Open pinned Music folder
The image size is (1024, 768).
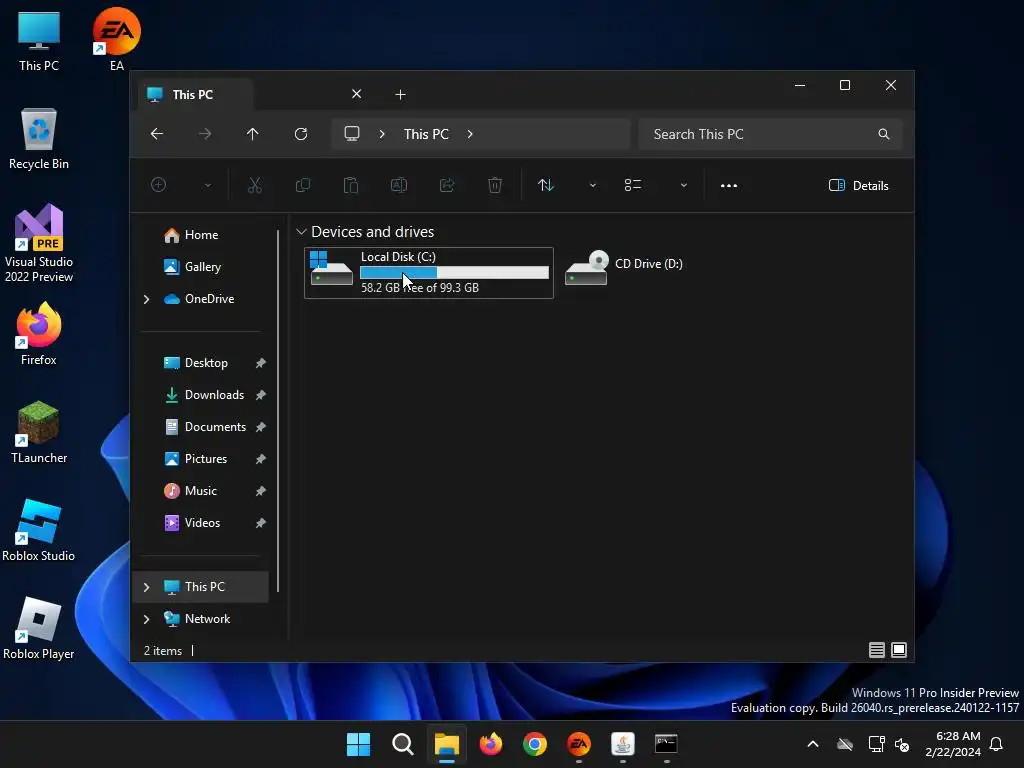coord(202,491)
